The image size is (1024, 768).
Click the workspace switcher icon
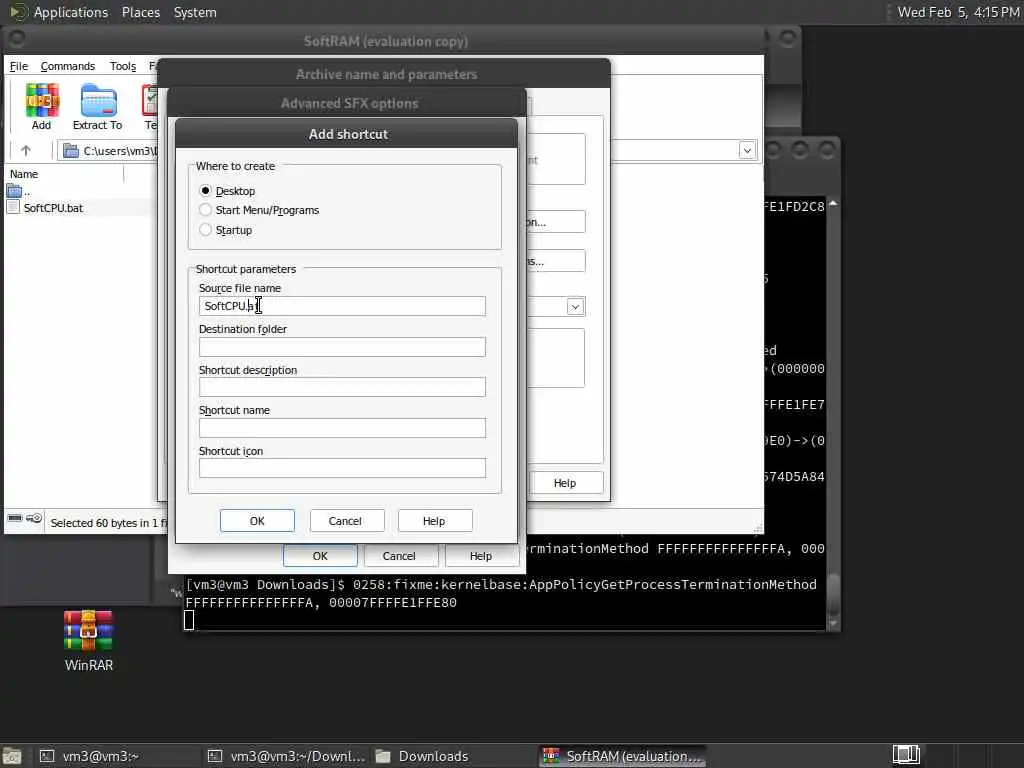point(906,755)
